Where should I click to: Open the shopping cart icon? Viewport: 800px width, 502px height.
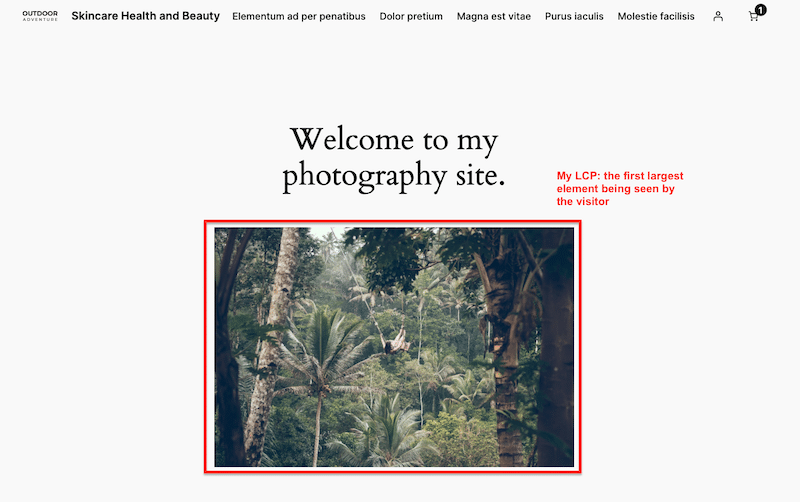pos(753,17)
